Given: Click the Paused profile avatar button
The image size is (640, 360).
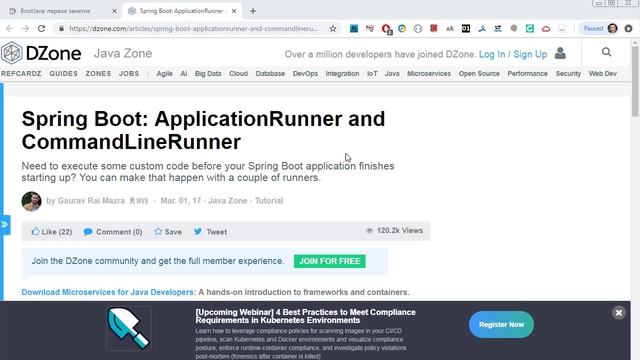Looking at the screenshot, I should coord(600,29).
